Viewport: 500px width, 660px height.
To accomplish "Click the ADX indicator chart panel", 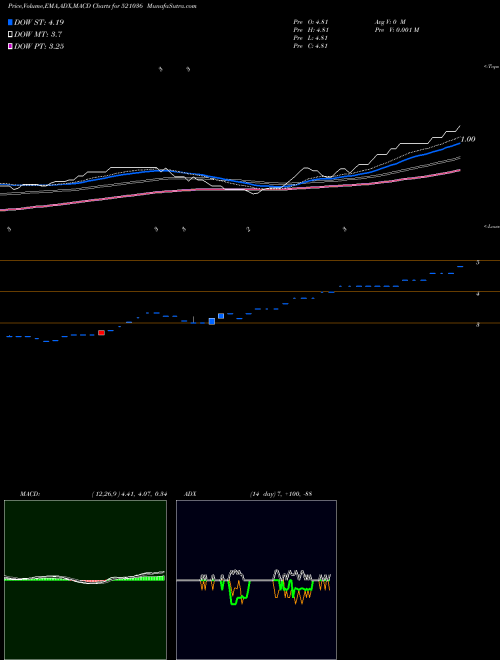I will (x=256, y=580).
